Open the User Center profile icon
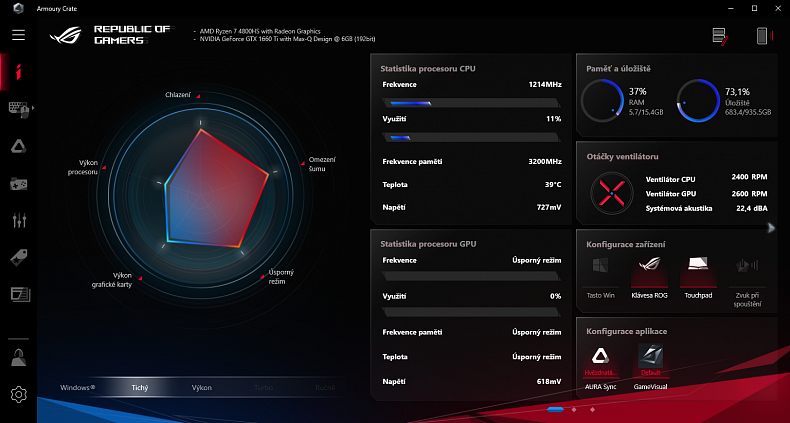 tap(19, 358)
